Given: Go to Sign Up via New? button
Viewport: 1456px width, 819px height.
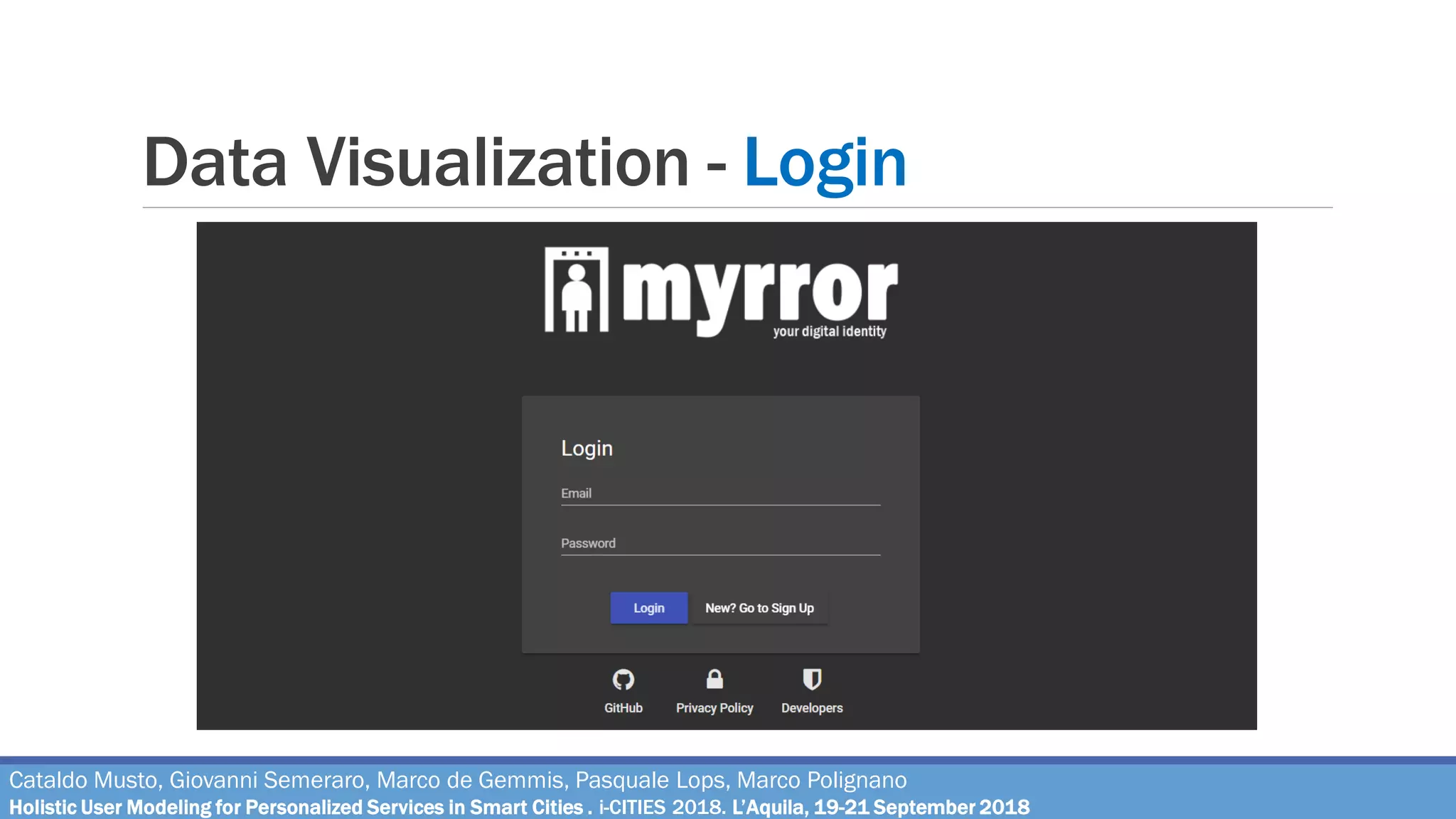Looking at the screenshot, I should (x=759, y=608).
